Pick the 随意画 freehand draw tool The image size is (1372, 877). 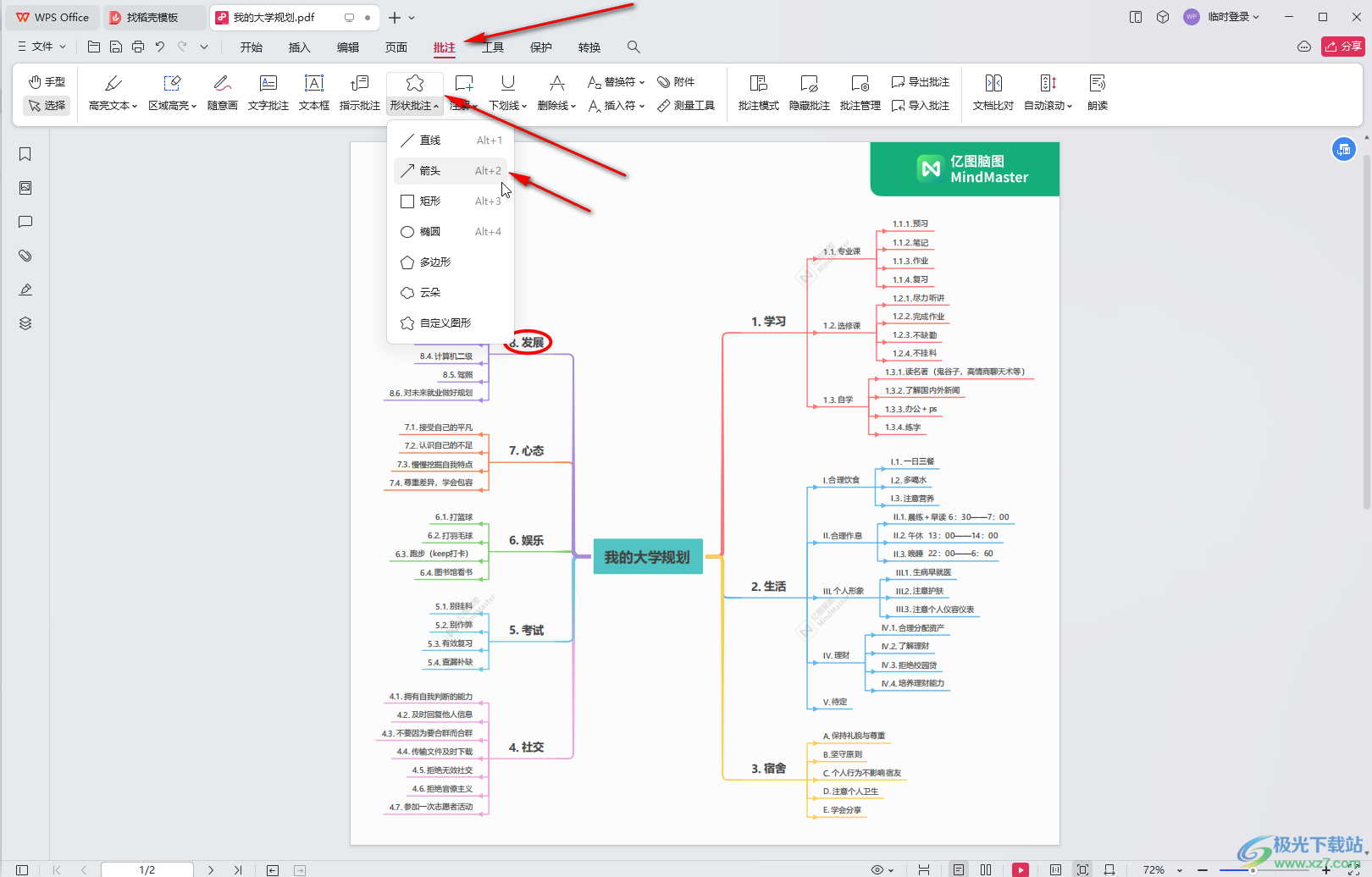point(222,92)
